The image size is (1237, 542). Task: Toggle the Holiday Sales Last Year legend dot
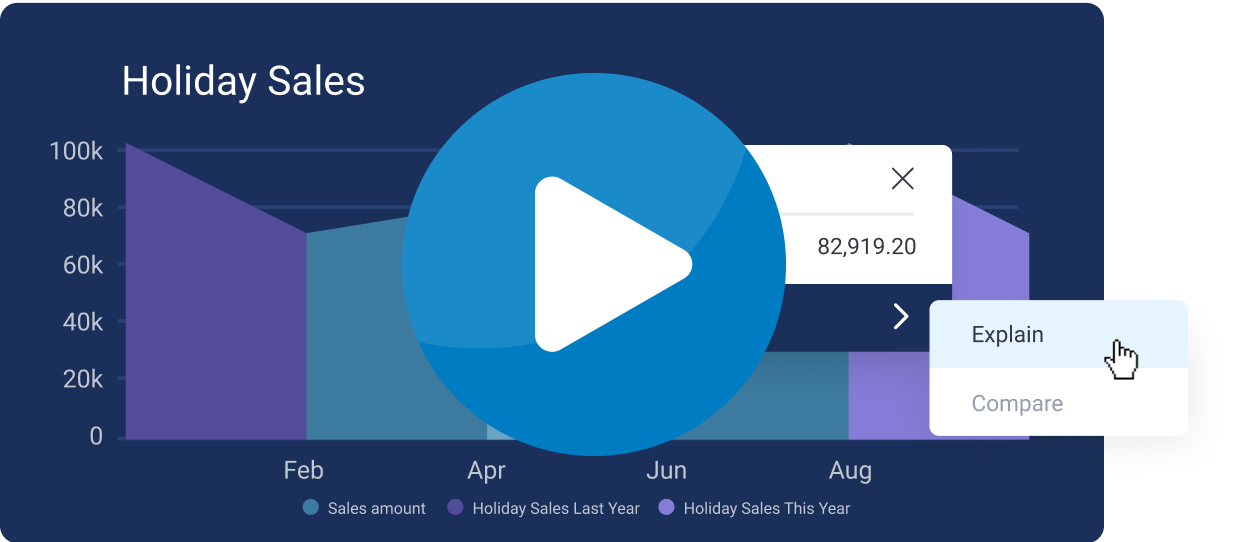pos(455,508)
